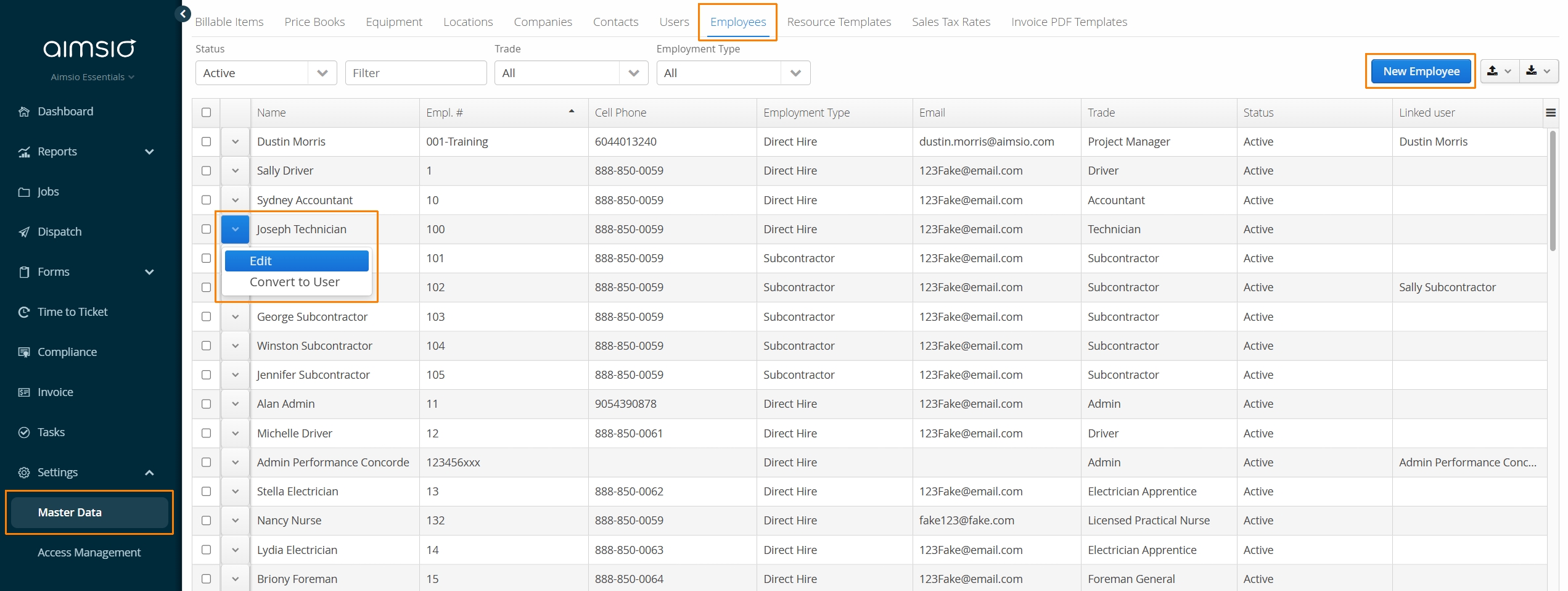Open row actions for Winston Subcontractor
Image resolution: width=1568 pixels, height=591 pixels.
(235, 345)
